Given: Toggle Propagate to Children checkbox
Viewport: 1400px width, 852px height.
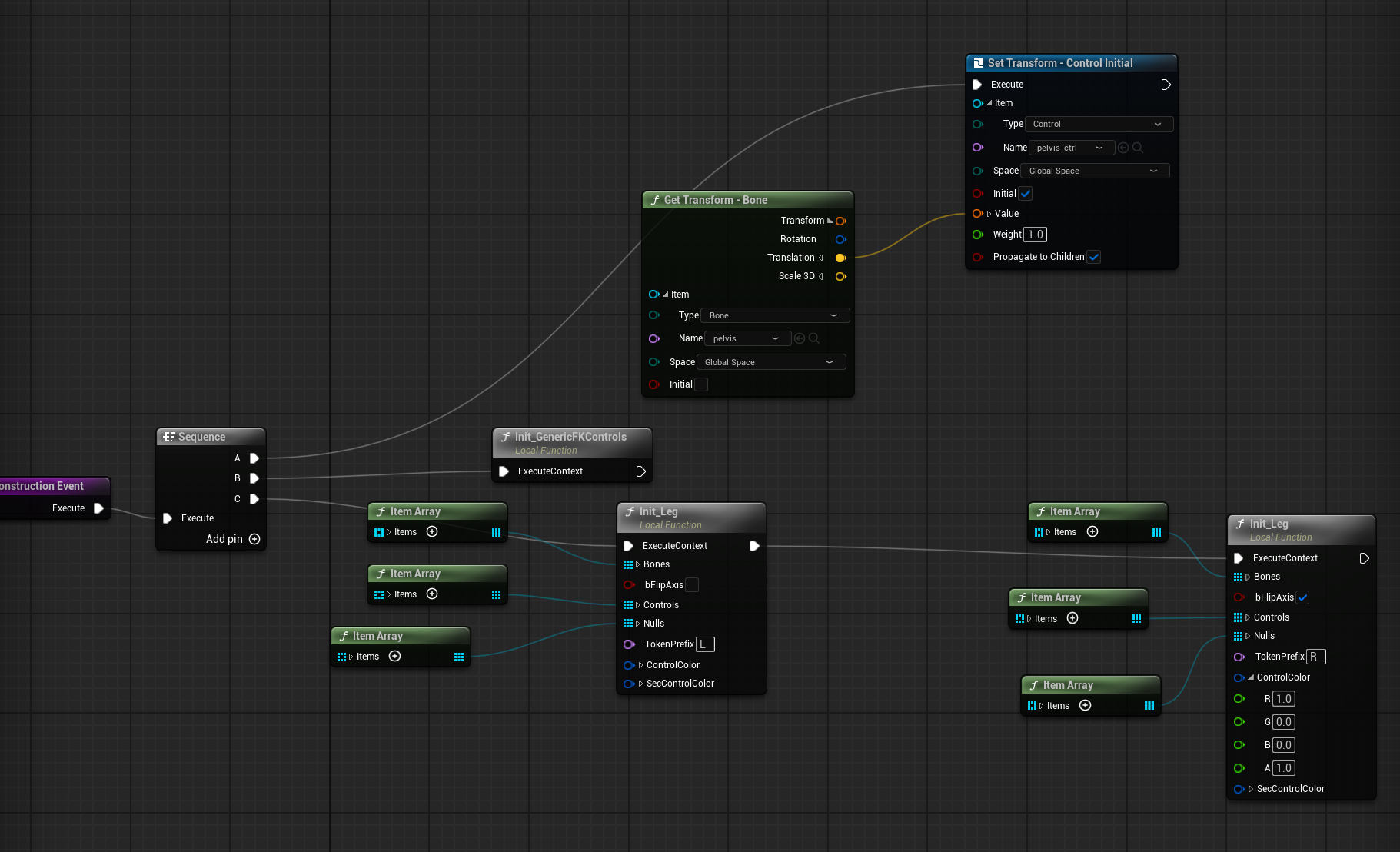Looking at the screenshot, I should pos(1094,257).
